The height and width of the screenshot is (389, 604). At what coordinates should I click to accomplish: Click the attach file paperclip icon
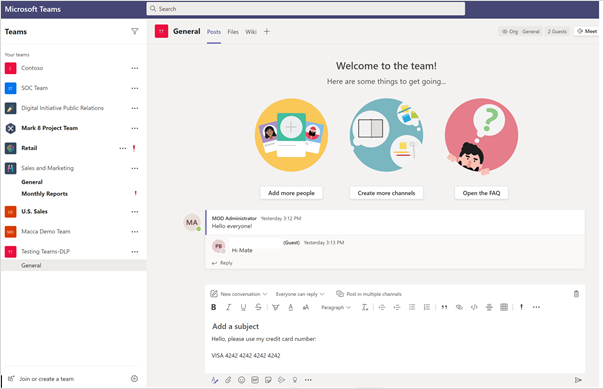228,380
